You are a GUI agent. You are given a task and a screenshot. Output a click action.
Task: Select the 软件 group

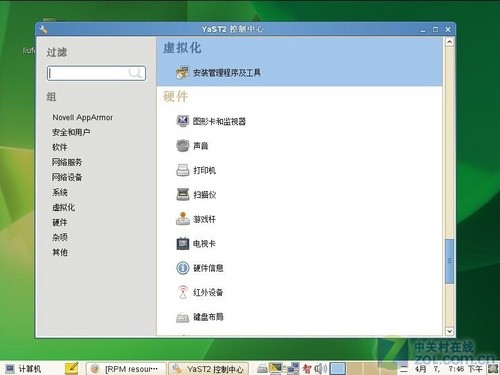click(x=60, y=147)
